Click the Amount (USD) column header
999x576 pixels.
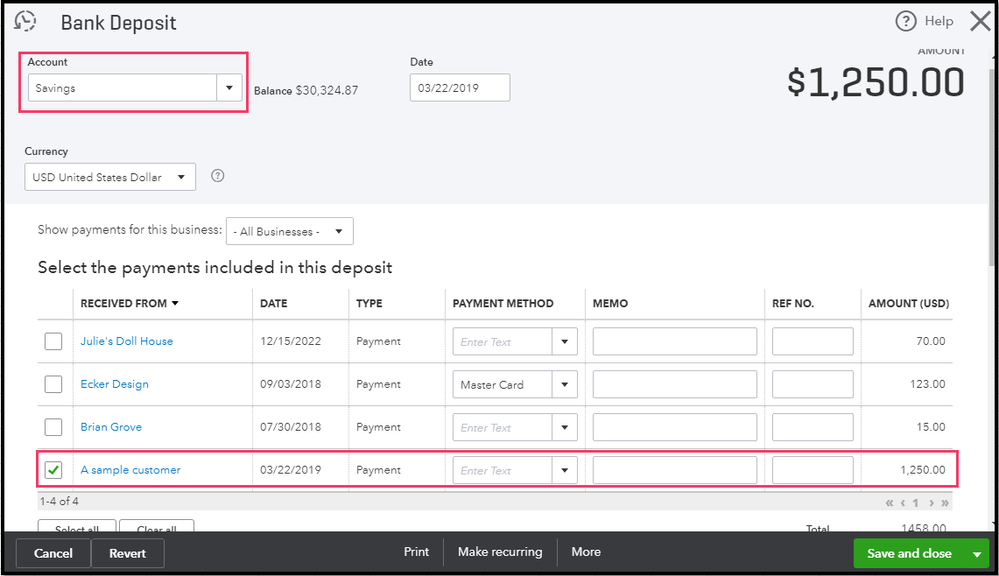point(909,303)
